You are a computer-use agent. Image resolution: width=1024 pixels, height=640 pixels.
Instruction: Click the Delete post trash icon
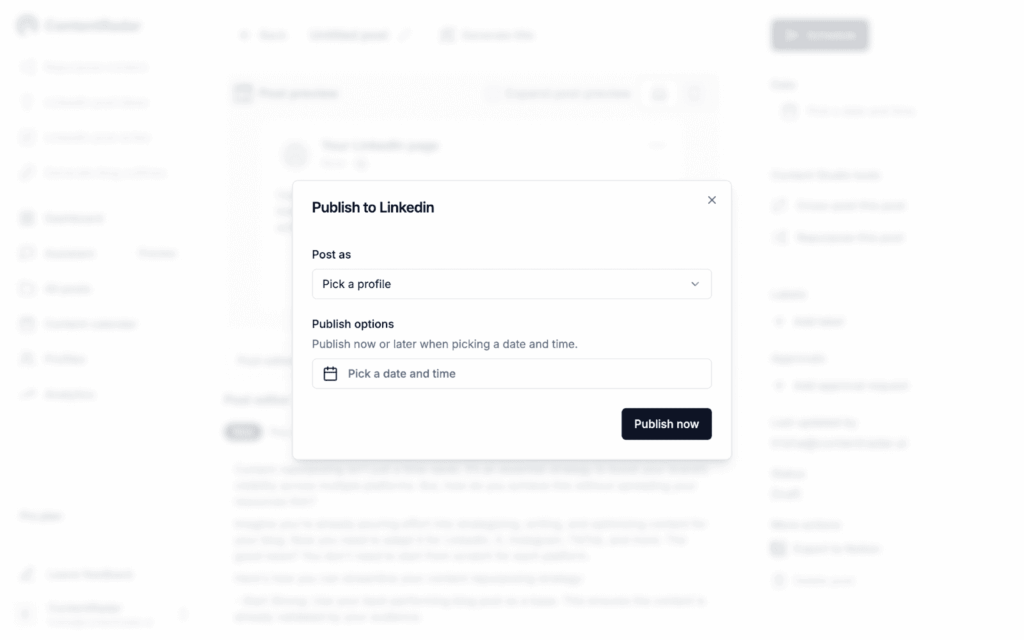(779, 581)
